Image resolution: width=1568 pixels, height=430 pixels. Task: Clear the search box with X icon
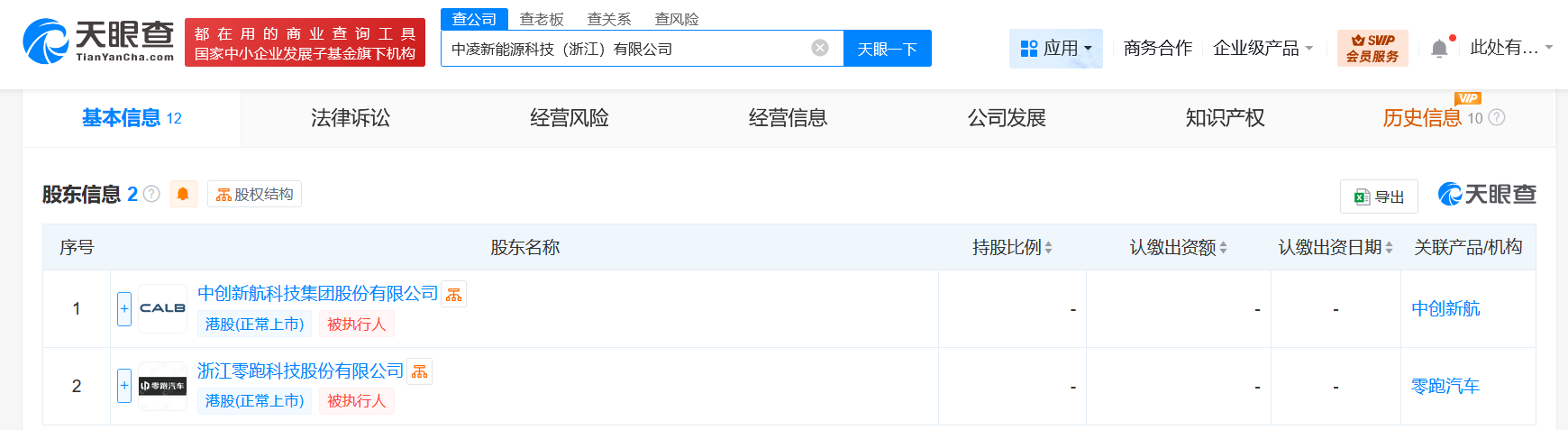(820, 48)
